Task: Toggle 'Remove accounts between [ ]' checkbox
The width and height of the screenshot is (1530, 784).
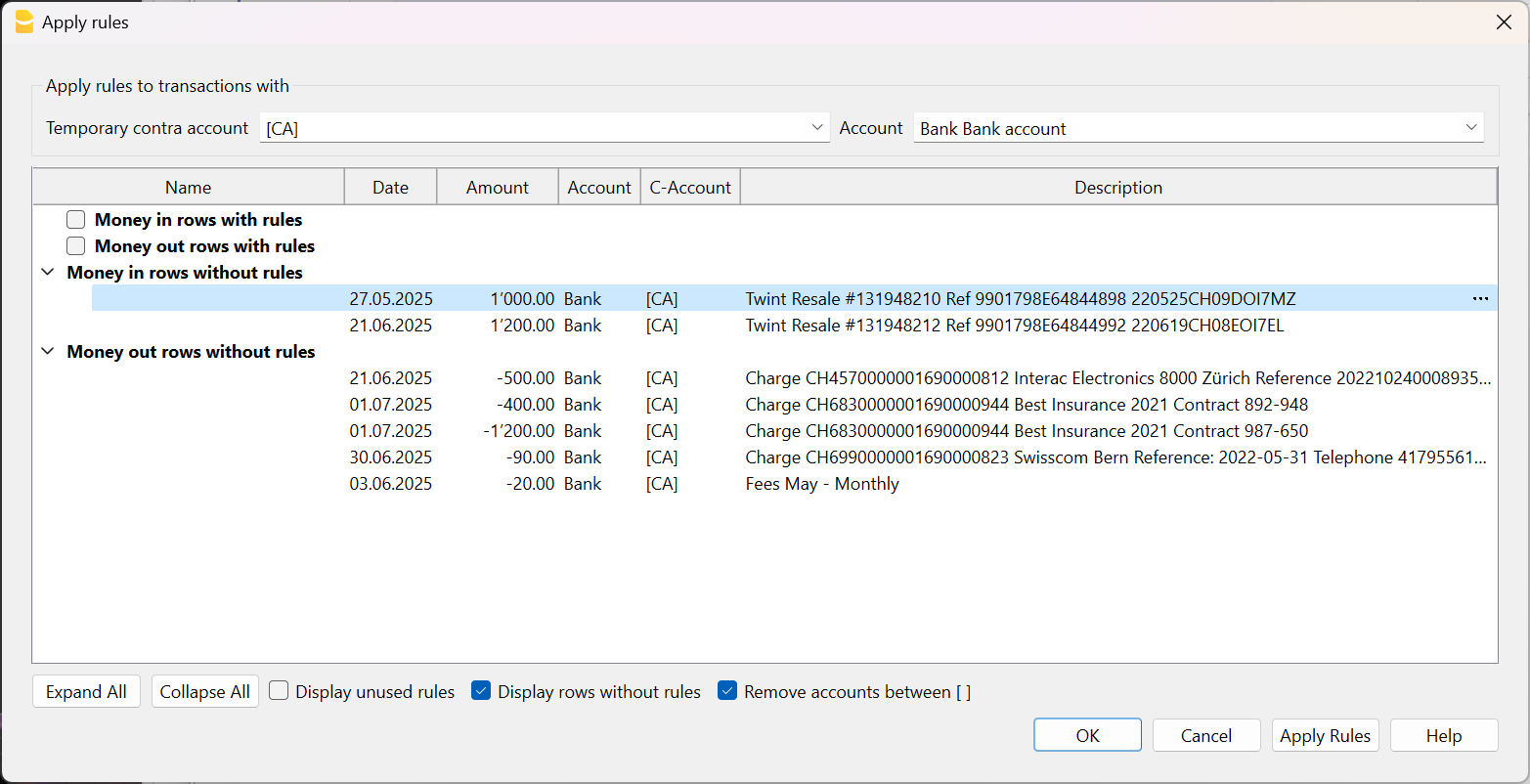Action: tap(727, 691)
